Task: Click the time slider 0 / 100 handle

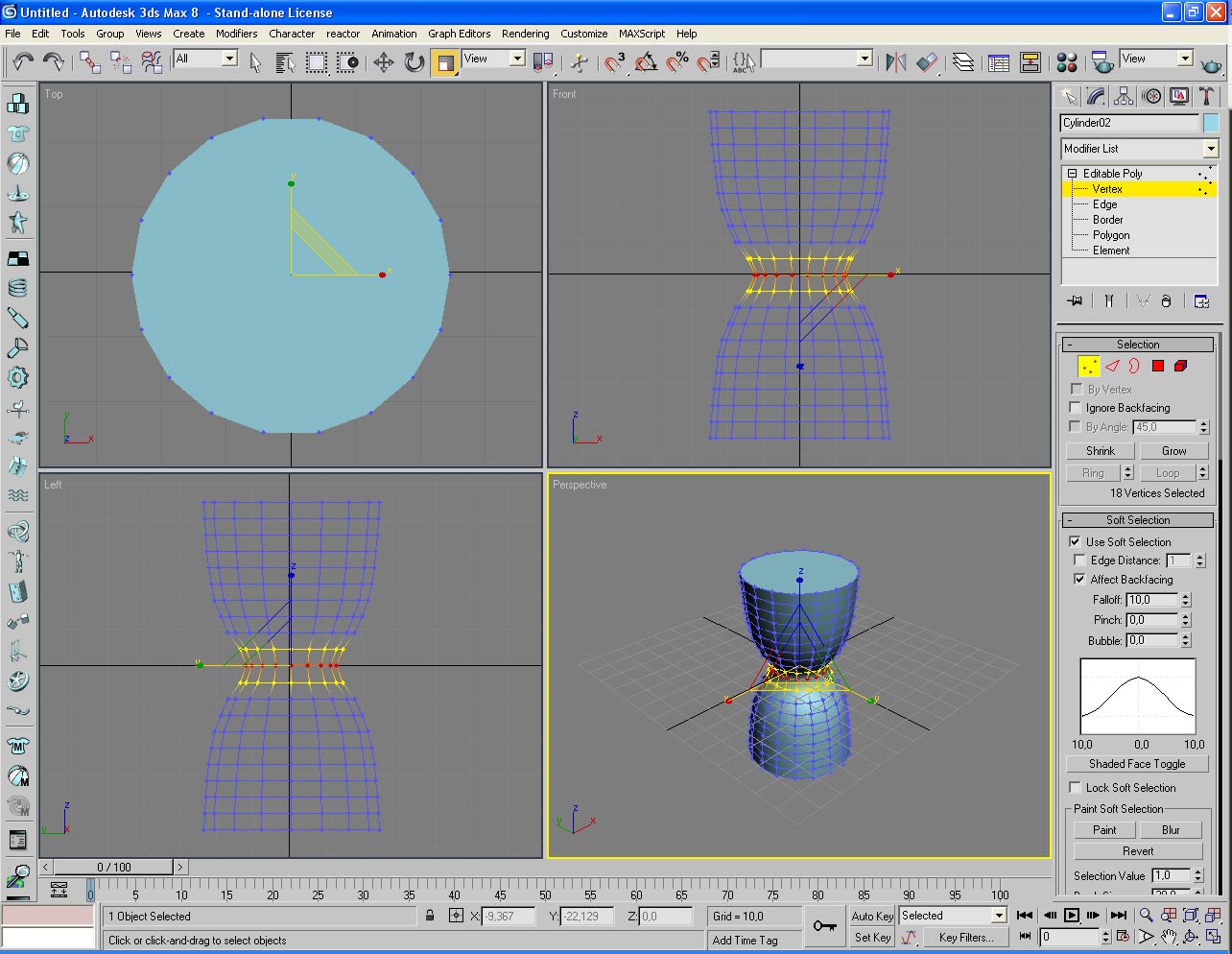Action: tap(113, 867)
